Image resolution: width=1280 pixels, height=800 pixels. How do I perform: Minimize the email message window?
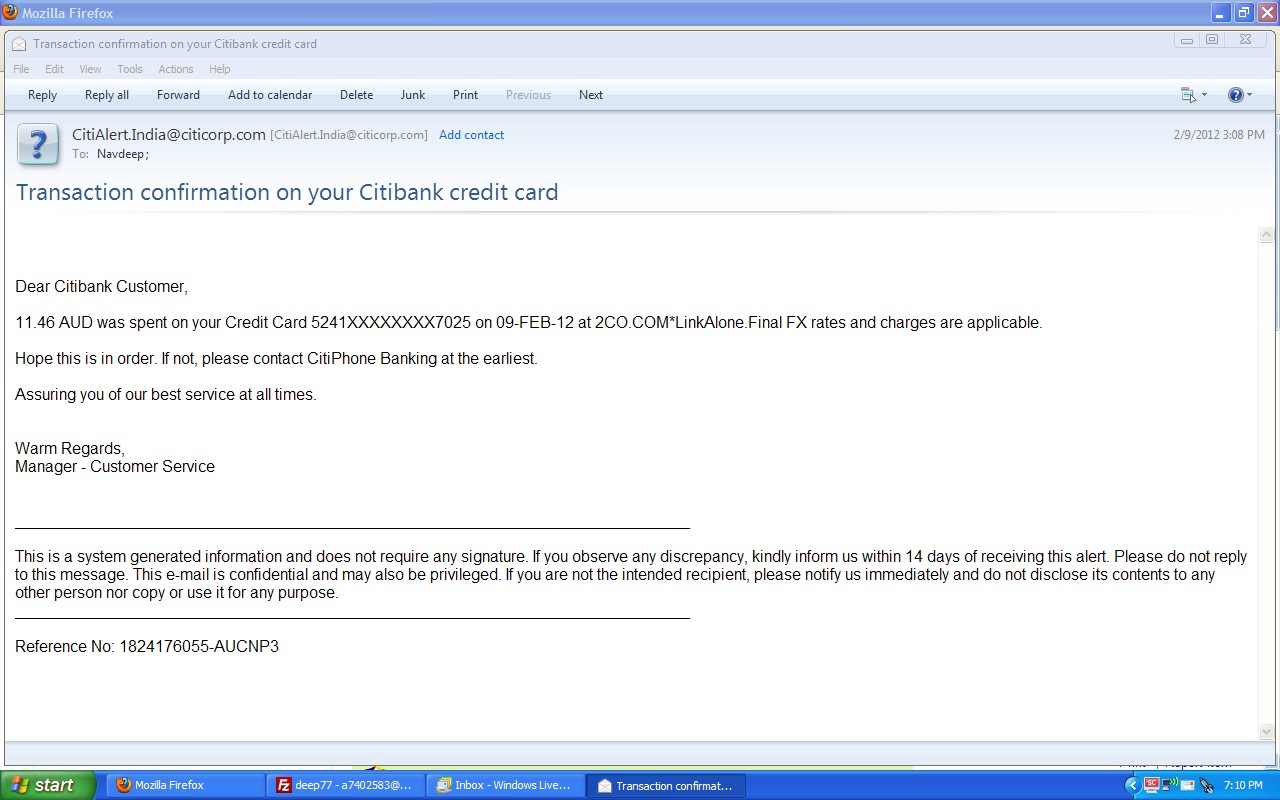click(x=1187, y=40)
